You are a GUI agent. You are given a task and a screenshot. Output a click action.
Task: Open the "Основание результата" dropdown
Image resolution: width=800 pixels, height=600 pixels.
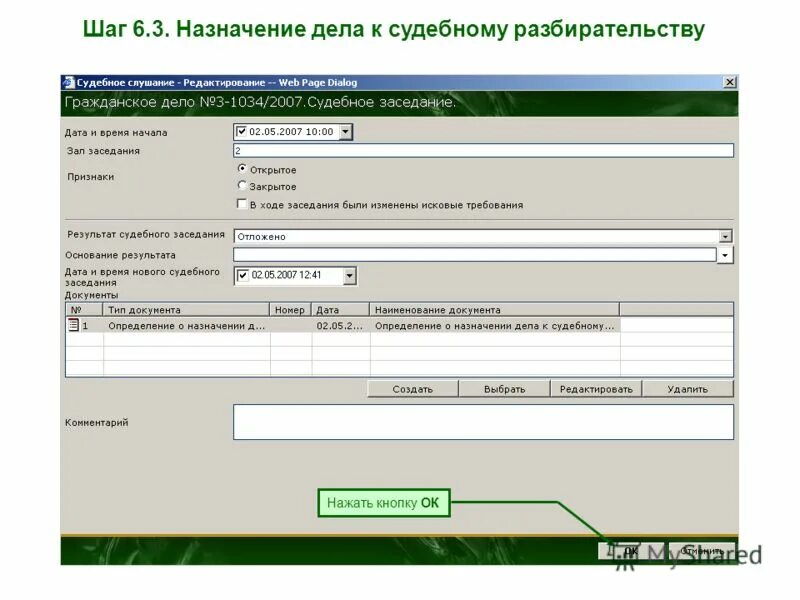click(724, 254)
